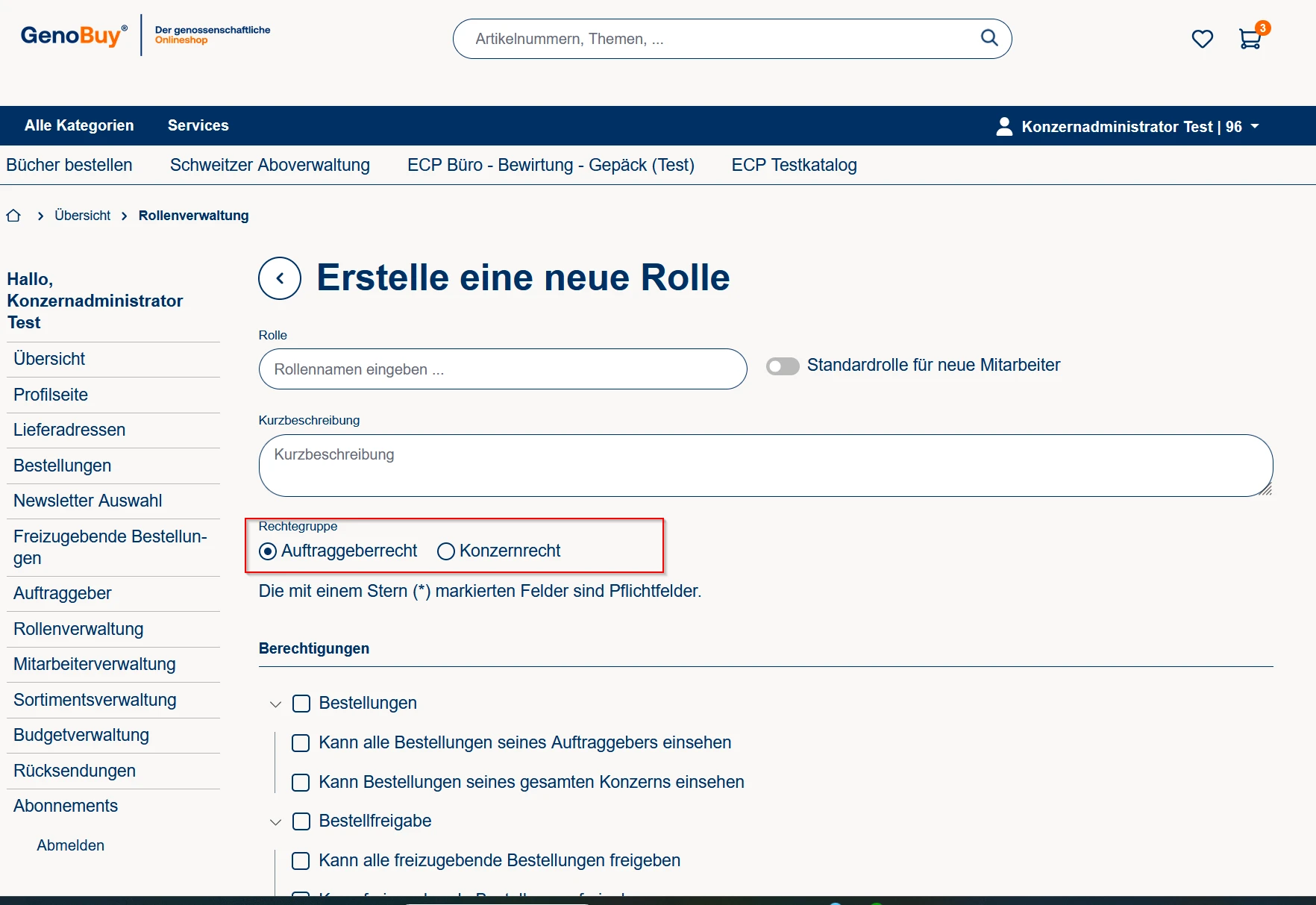Collapse the Bestellfreigabe permission group

click(275, 822)
